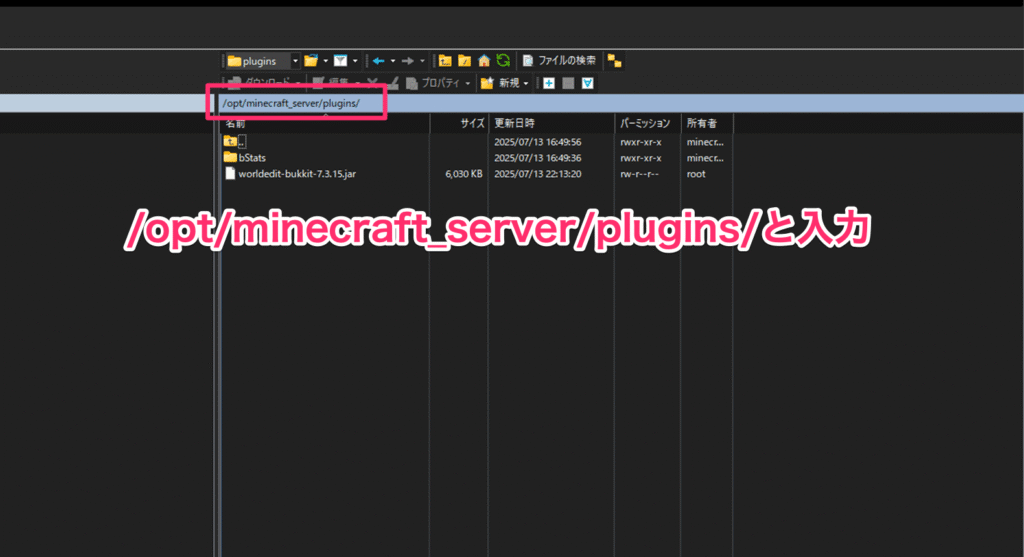Open the plugins directory combo box
The image size is (1024, 557).
pos(263,61)
